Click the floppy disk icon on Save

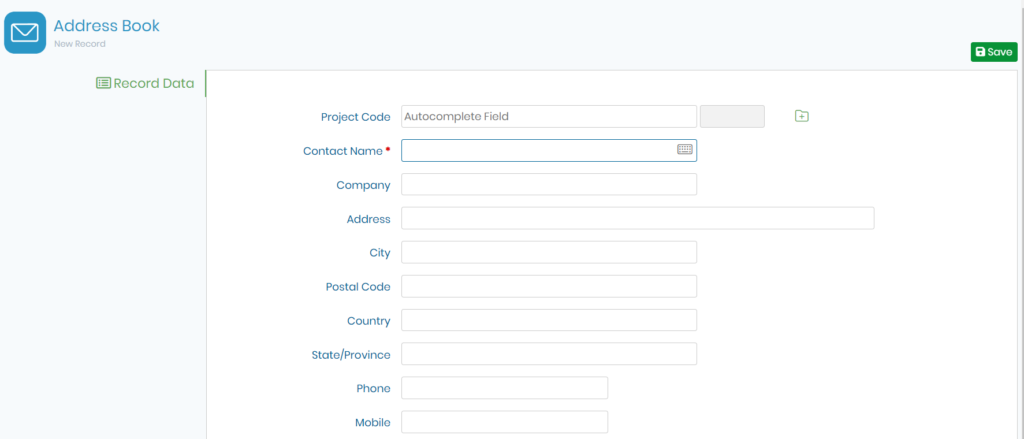[980, 52]
